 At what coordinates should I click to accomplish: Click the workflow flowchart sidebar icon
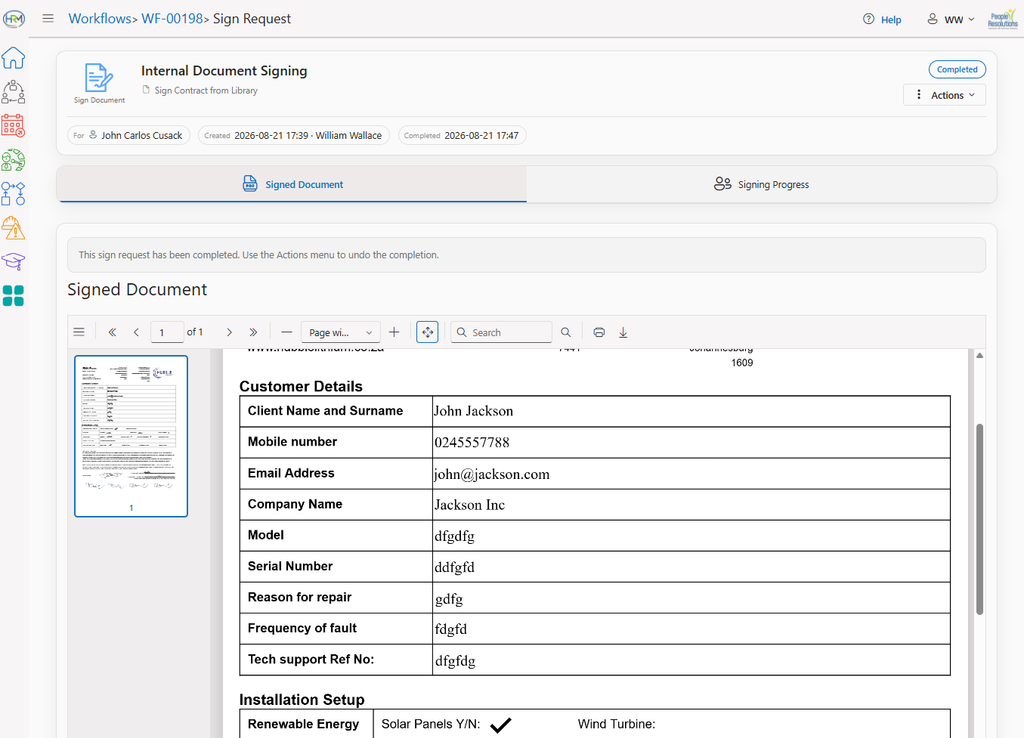[13, 193]
